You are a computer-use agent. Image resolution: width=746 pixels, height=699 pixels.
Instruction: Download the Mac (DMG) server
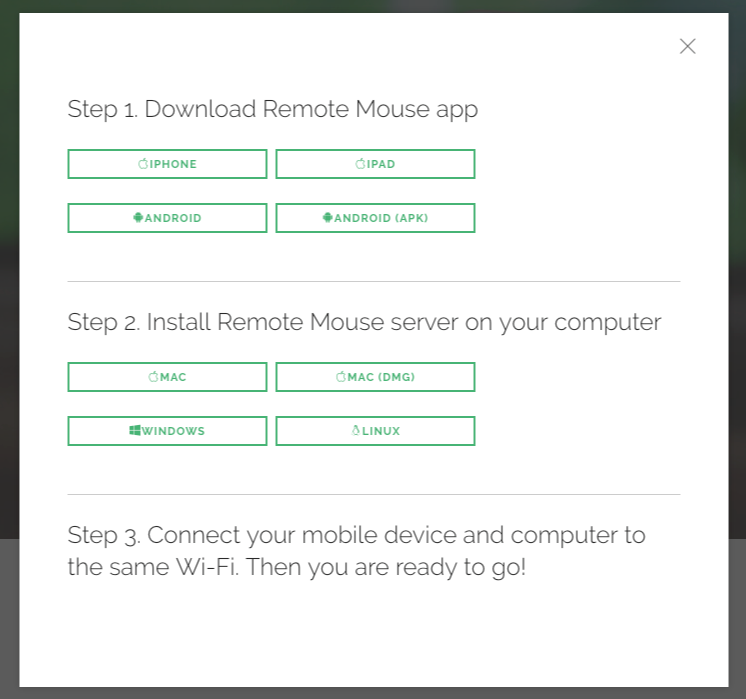375,377
